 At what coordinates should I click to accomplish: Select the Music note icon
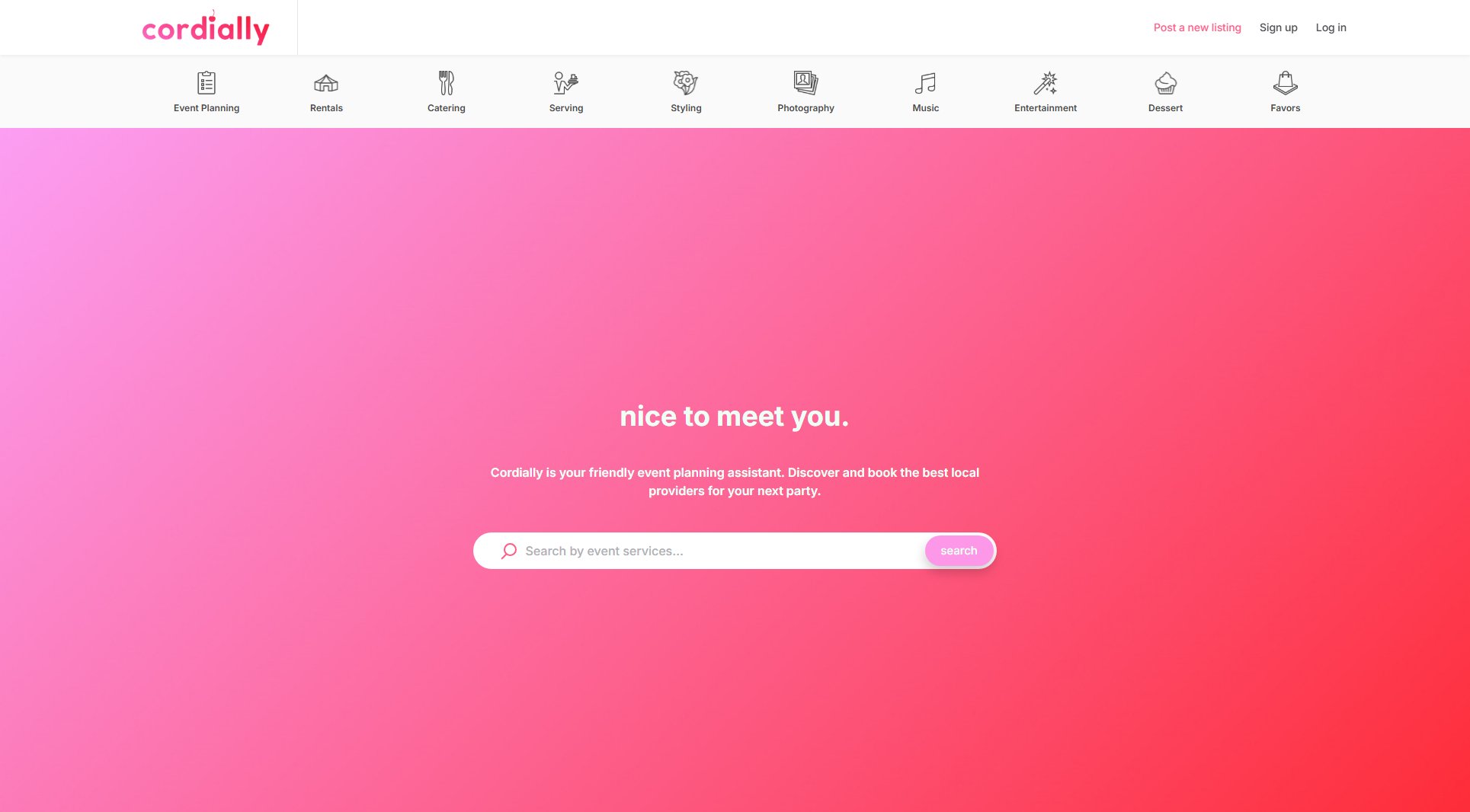click(x=925, y=82)
